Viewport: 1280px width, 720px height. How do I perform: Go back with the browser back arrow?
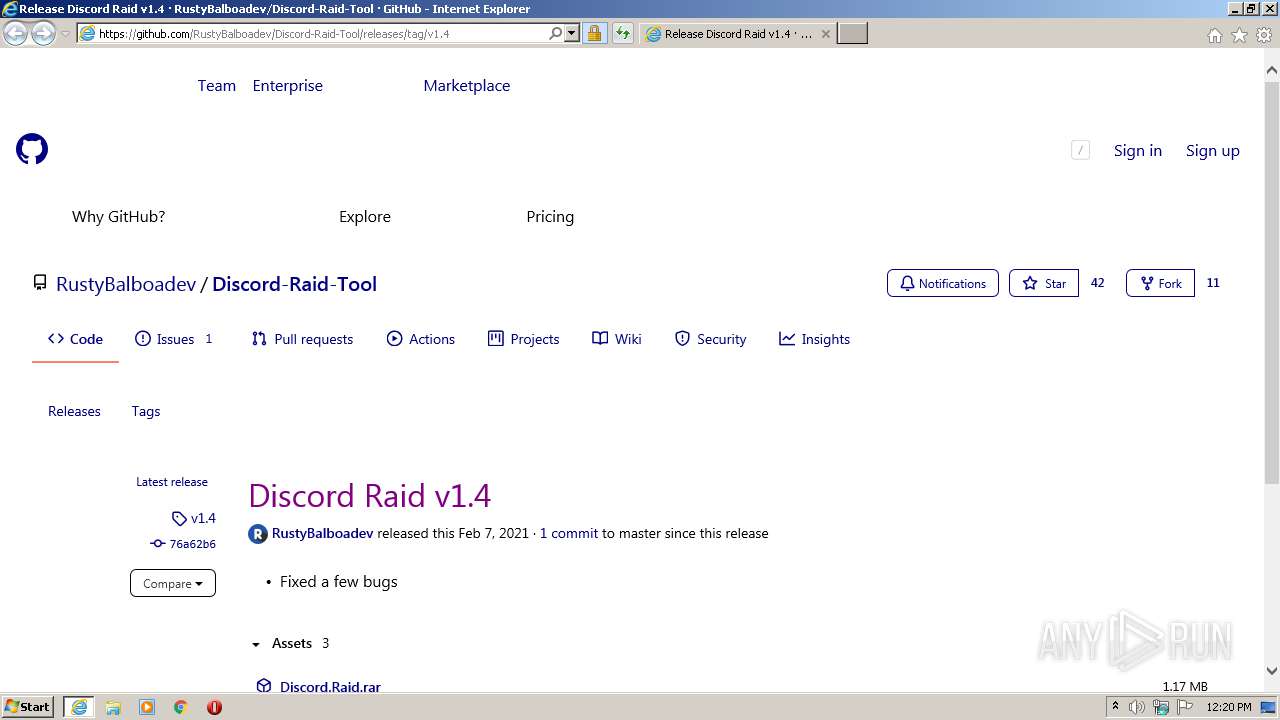(15, 34)
